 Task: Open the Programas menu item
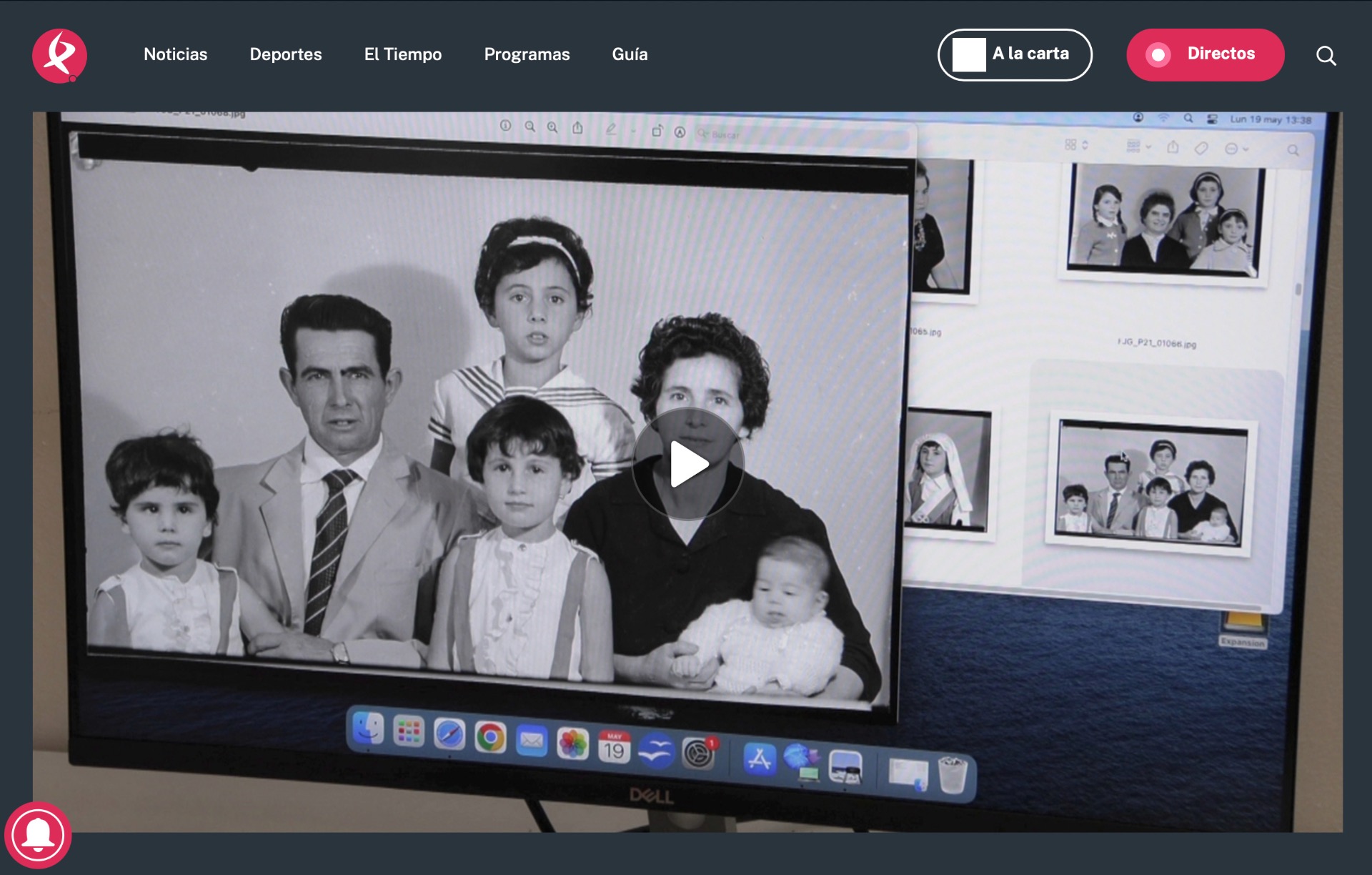527,54
